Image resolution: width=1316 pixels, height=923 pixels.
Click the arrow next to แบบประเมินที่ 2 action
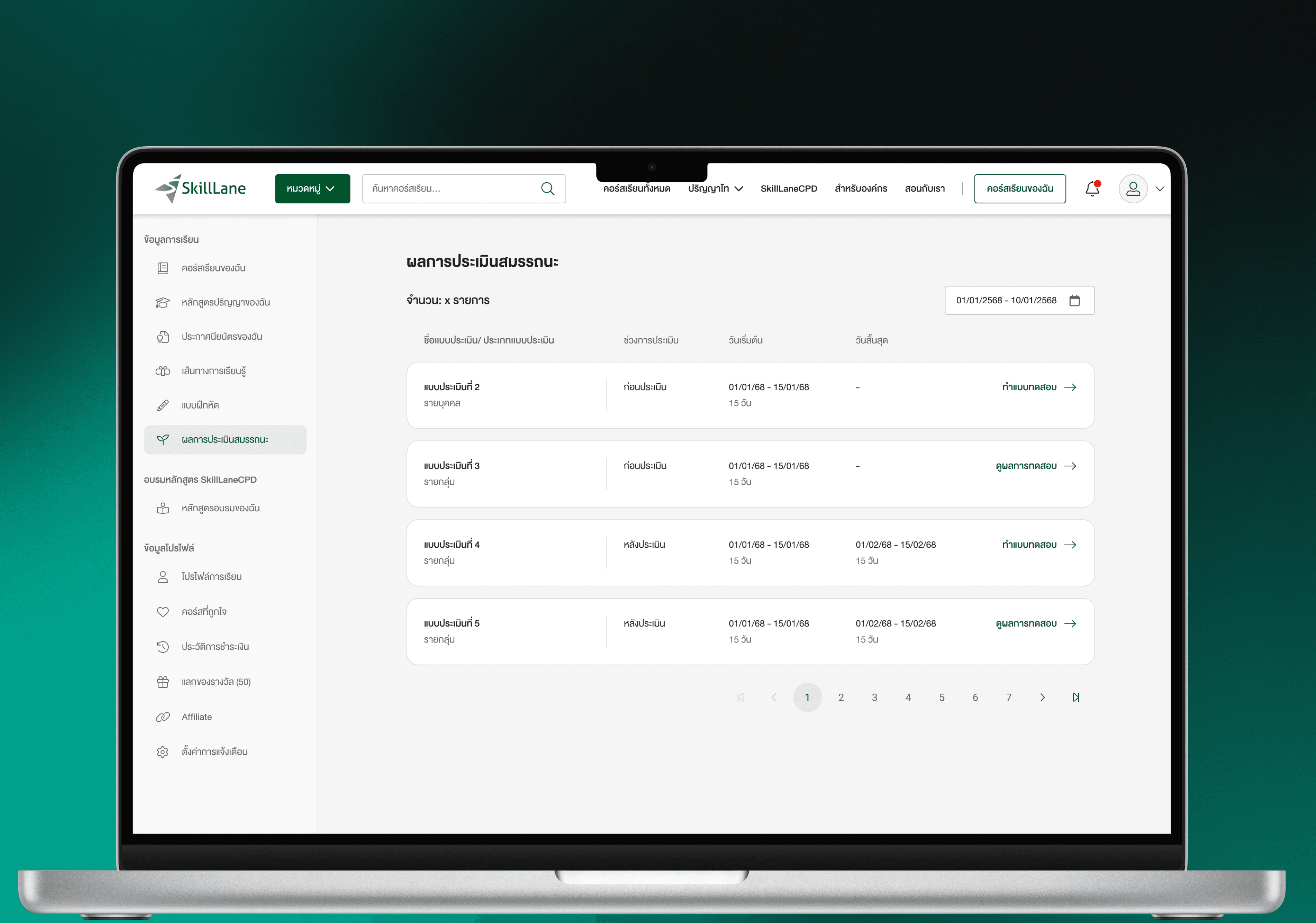(x=1070, y=387)
